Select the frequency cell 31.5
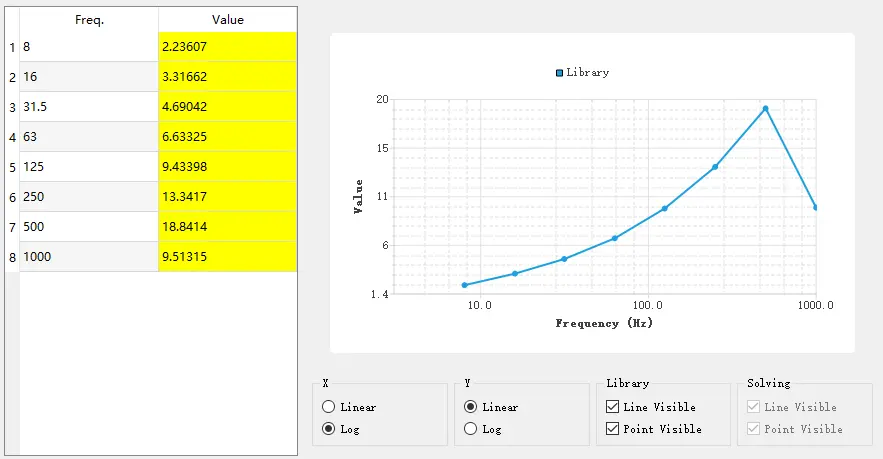This screenshot has width=883, height=459. point(88,107)
